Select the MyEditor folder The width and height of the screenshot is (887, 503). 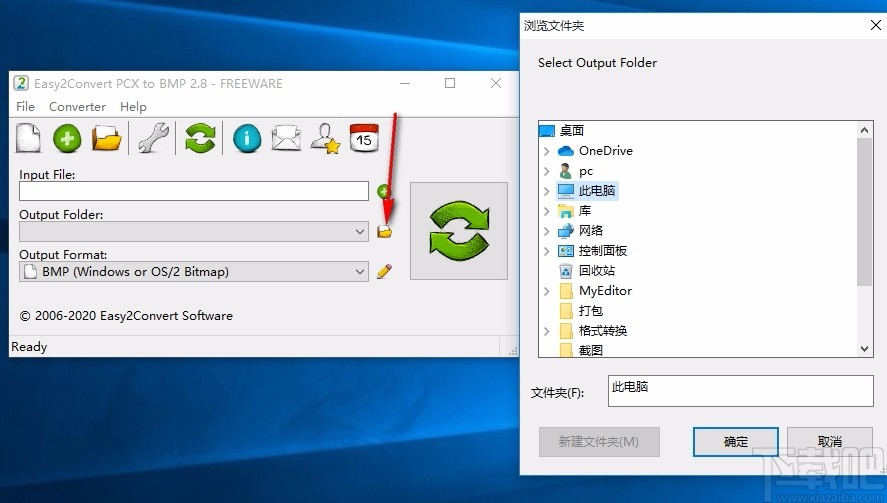point(605,291)
